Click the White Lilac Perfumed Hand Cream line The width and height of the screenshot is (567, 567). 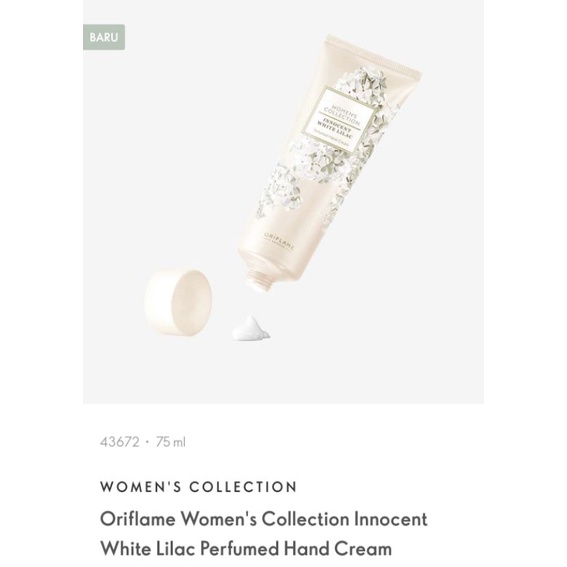pos(246,549)
